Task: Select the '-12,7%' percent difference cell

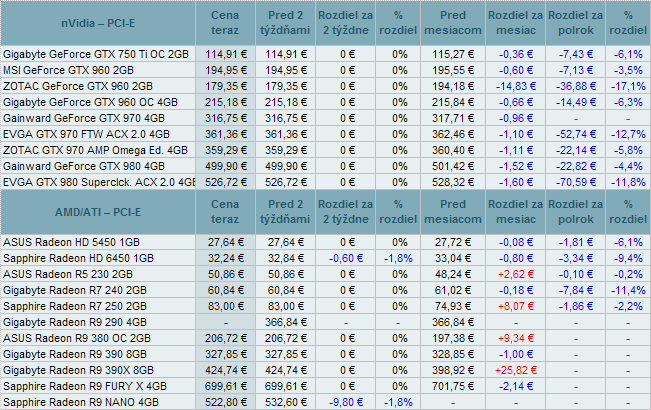Action: 629,134
